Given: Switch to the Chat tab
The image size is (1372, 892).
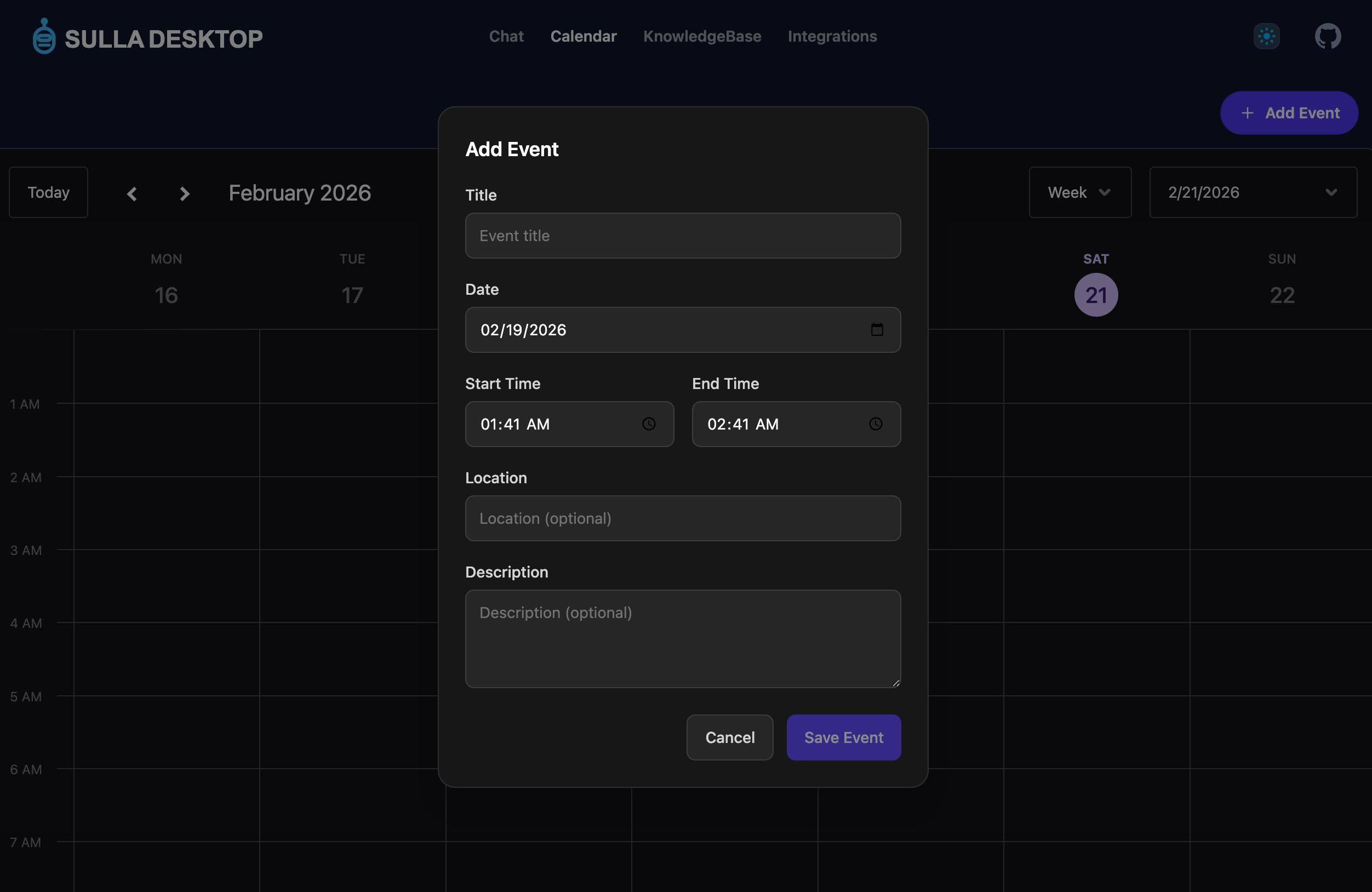Looking at the screenshot, I should (x=506, y=36).
